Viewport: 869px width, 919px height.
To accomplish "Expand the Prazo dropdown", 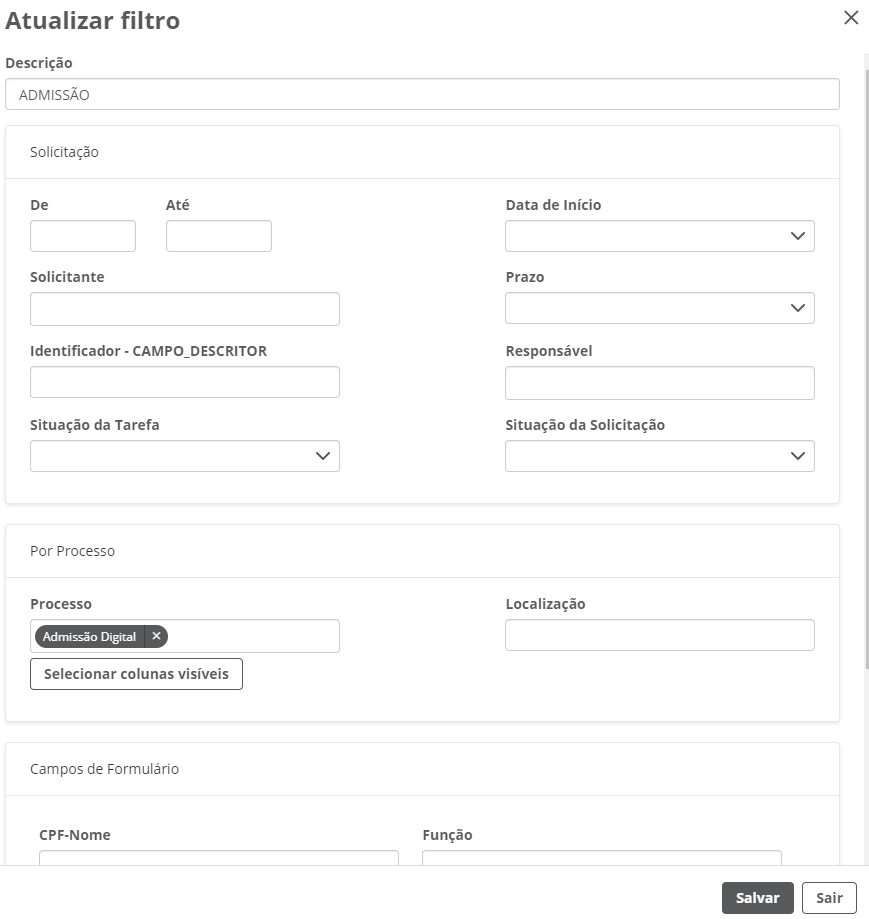I will [659, 308].
